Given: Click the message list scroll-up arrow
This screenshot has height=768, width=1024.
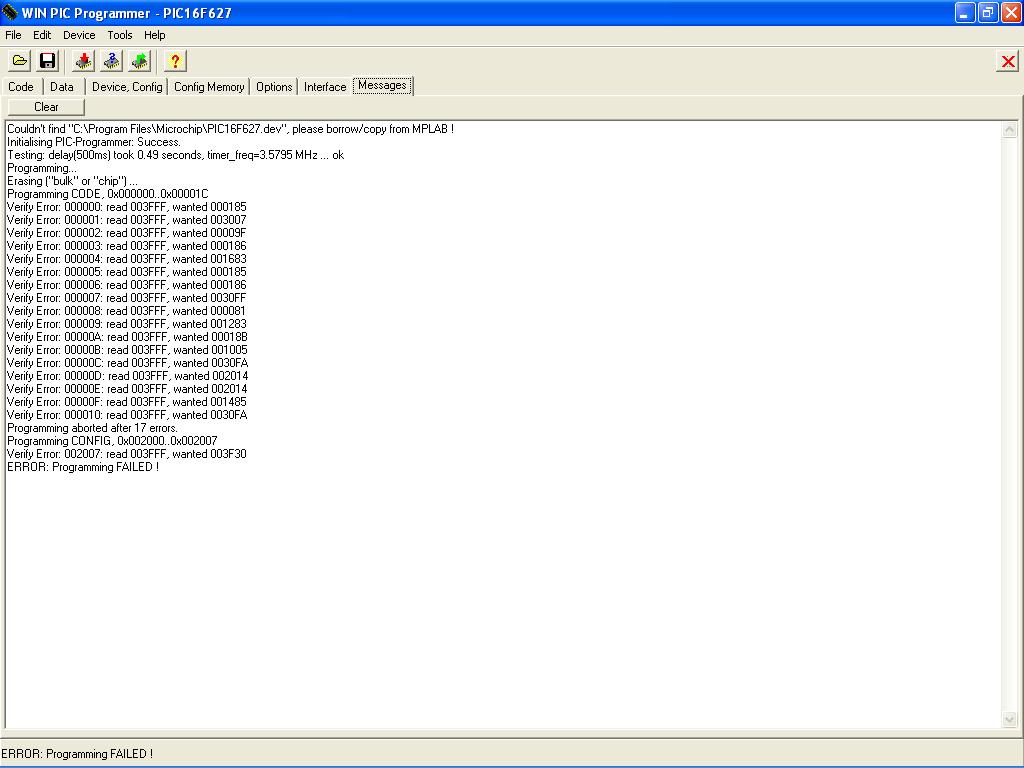Looking at the screenshot, I should click(1010, 129).
